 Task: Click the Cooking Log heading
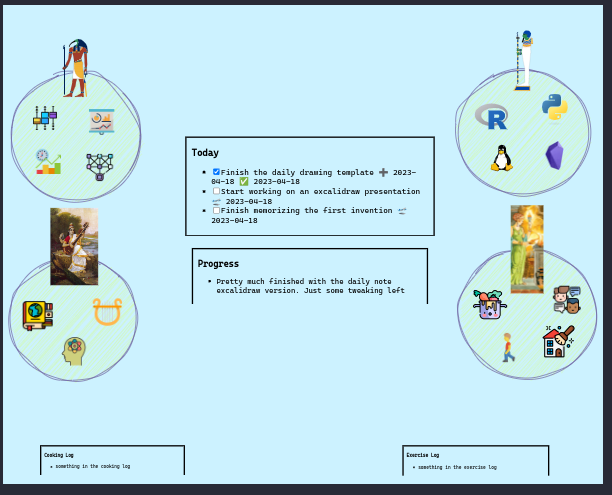click(59, 455)
